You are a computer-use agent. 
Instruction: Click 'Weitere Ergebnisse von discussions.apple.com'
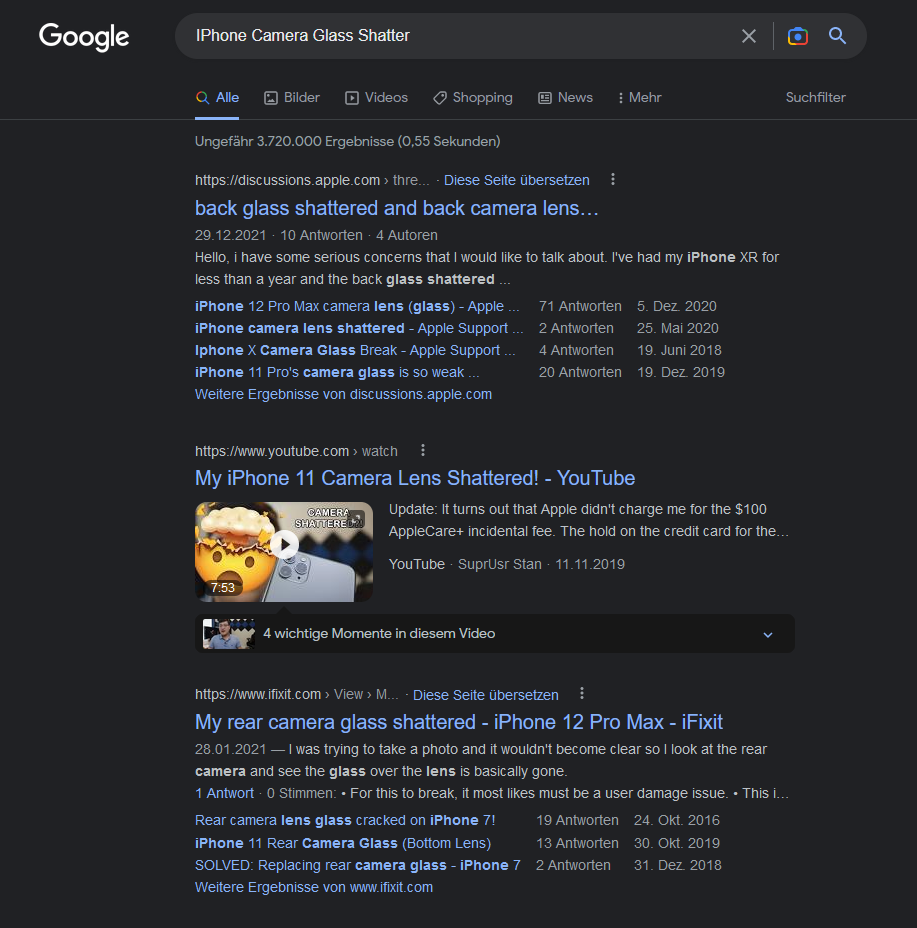[x=343, y=394]
